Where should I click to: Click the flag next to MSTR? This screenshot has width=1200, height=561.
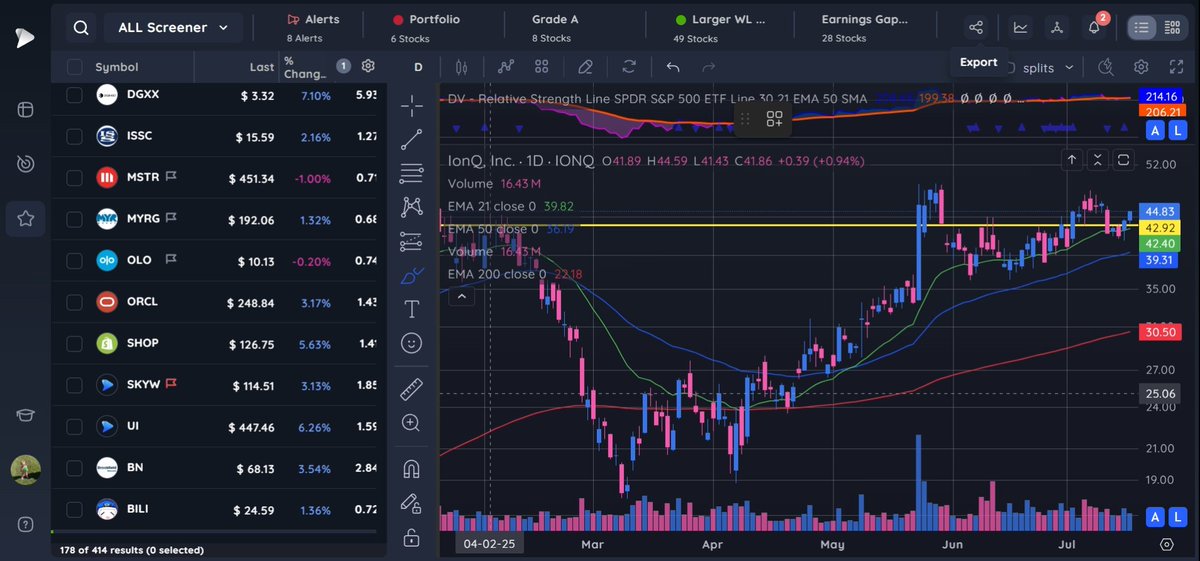click(x=170, y=178)
